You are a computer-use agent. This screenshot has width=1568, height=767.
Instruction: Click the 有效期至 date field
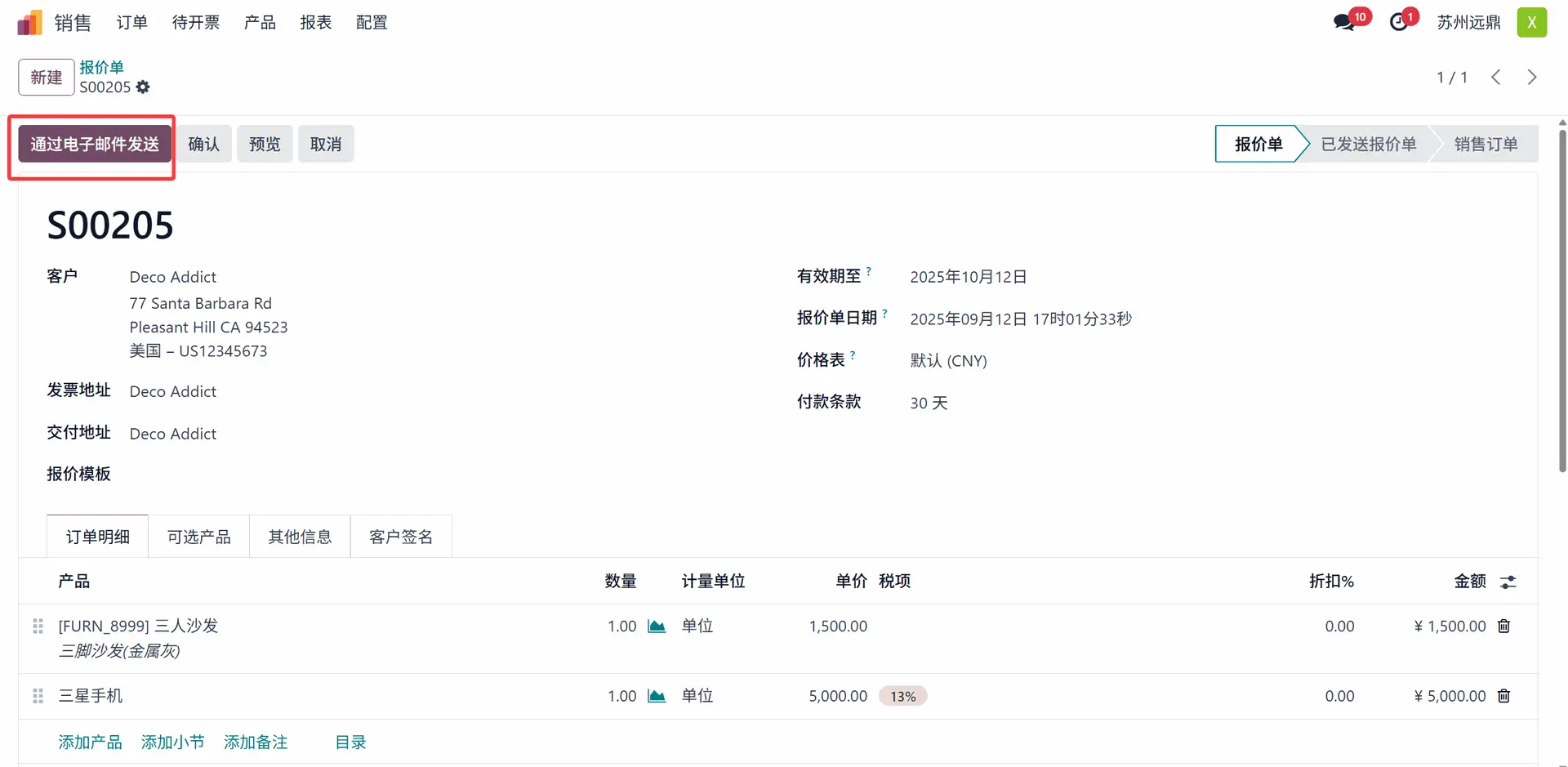pyautogui.click(x=968, y=277)
